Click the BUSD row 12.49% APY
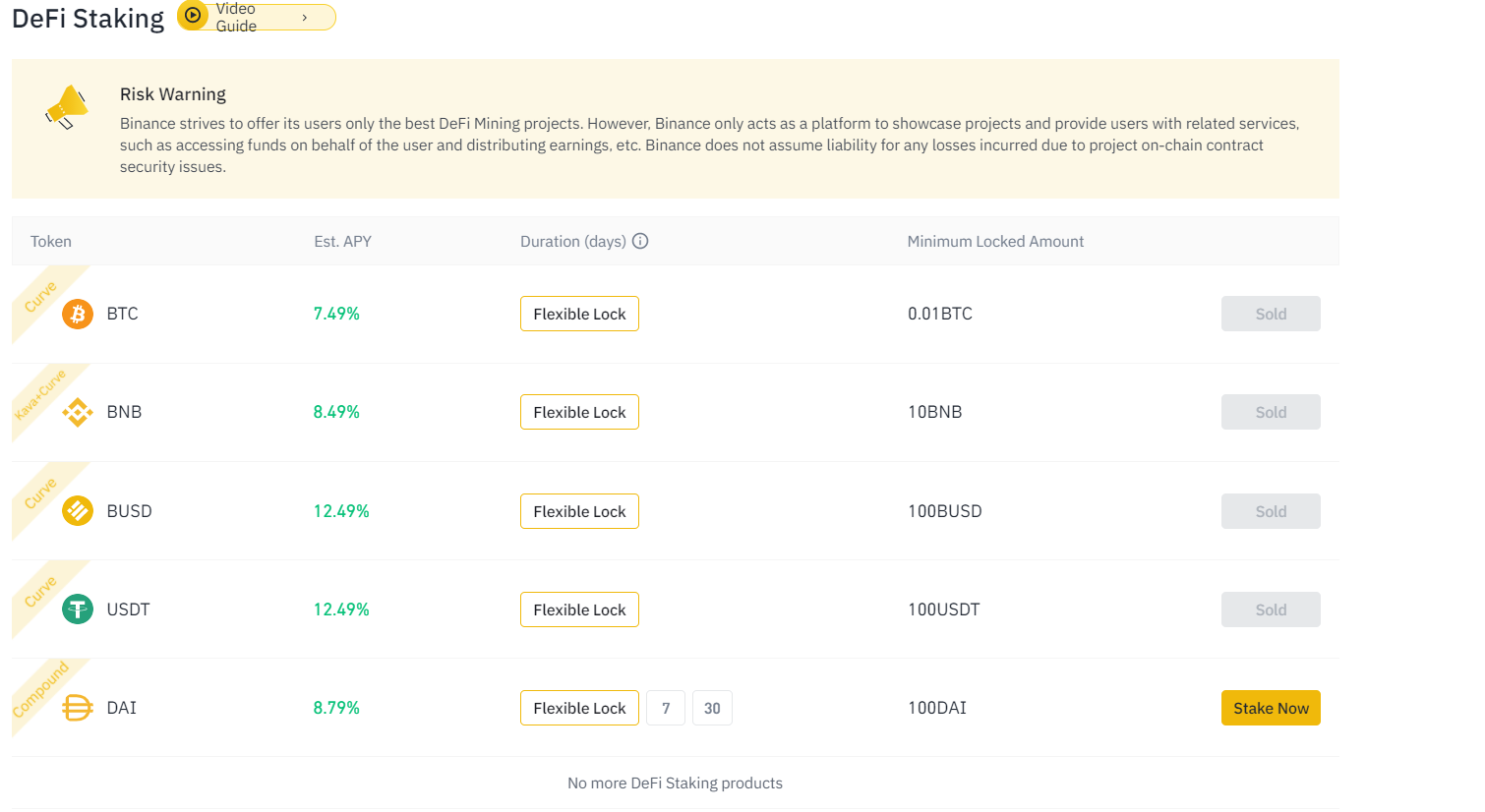Screen dimensions: 1485x812 (x=341, y=511)
